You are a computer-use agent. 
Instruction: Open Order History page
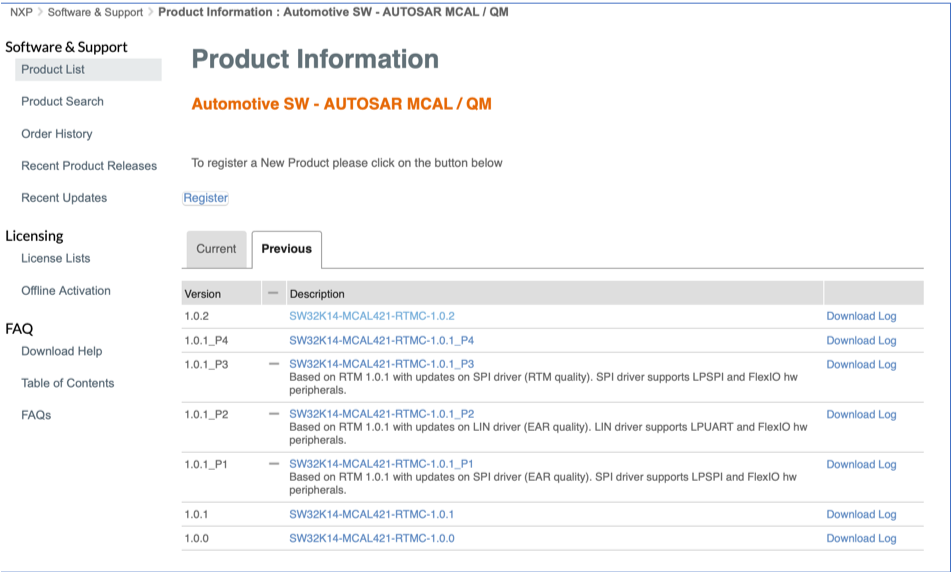(x=57, y=134)
